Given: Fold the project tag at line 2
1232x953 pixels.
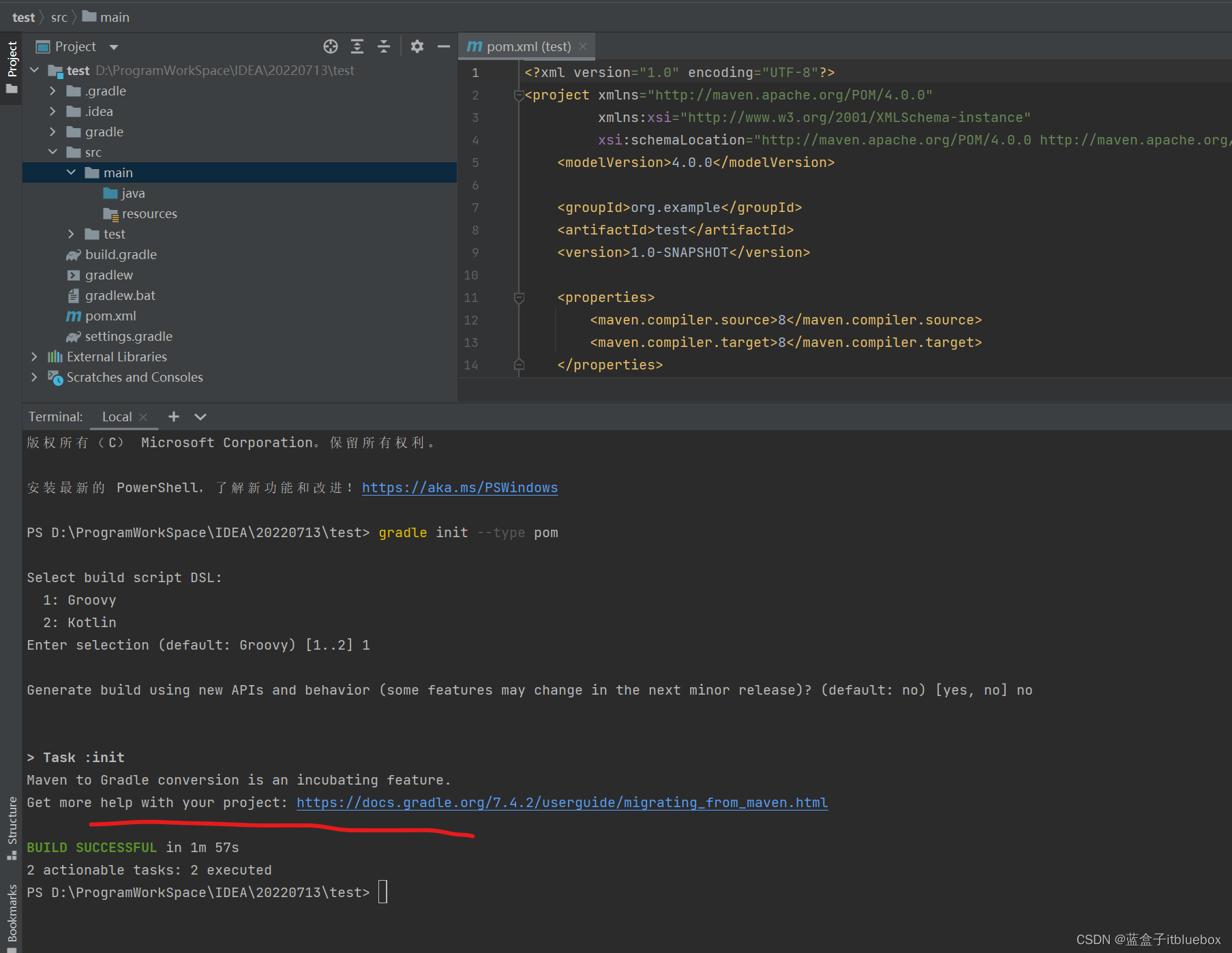Looking at the screenshot, I should click(519, 95).
